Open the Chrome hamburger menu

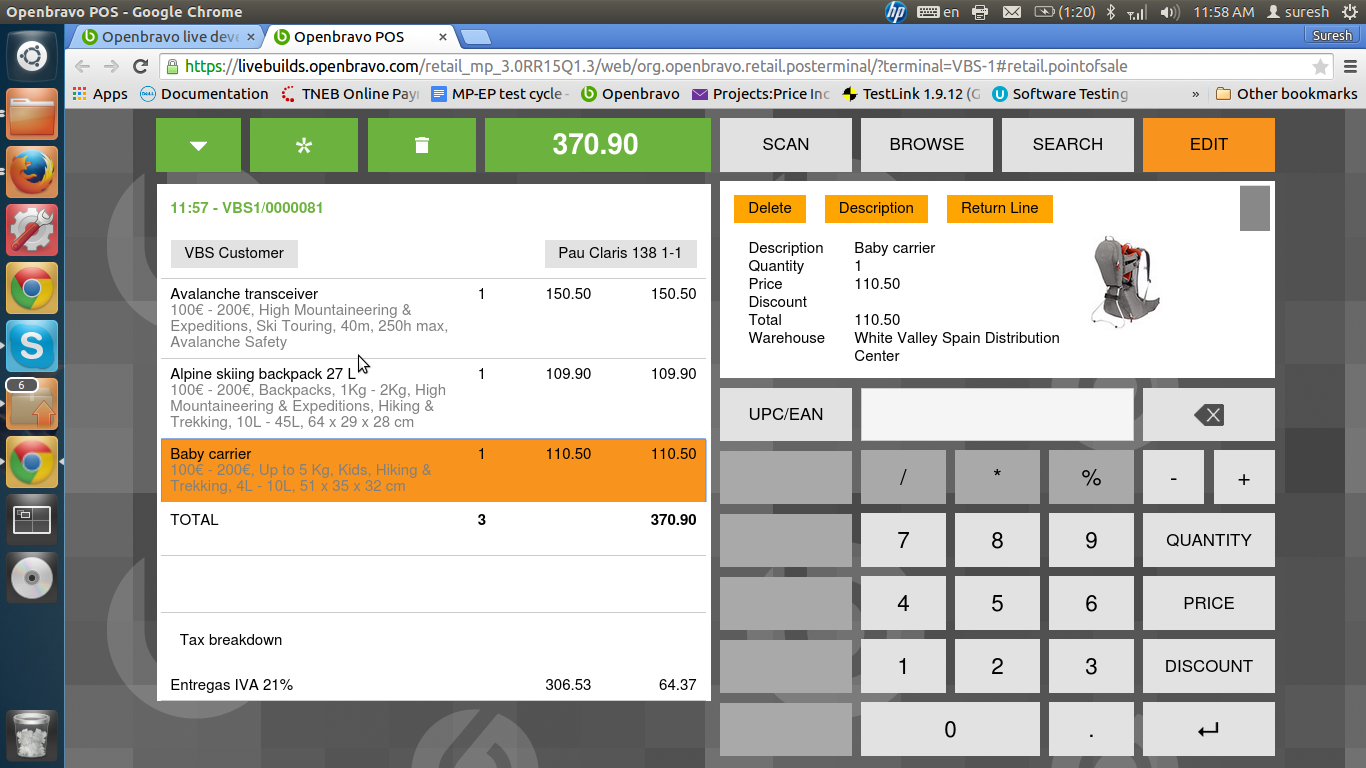(x=1349, y=67)
